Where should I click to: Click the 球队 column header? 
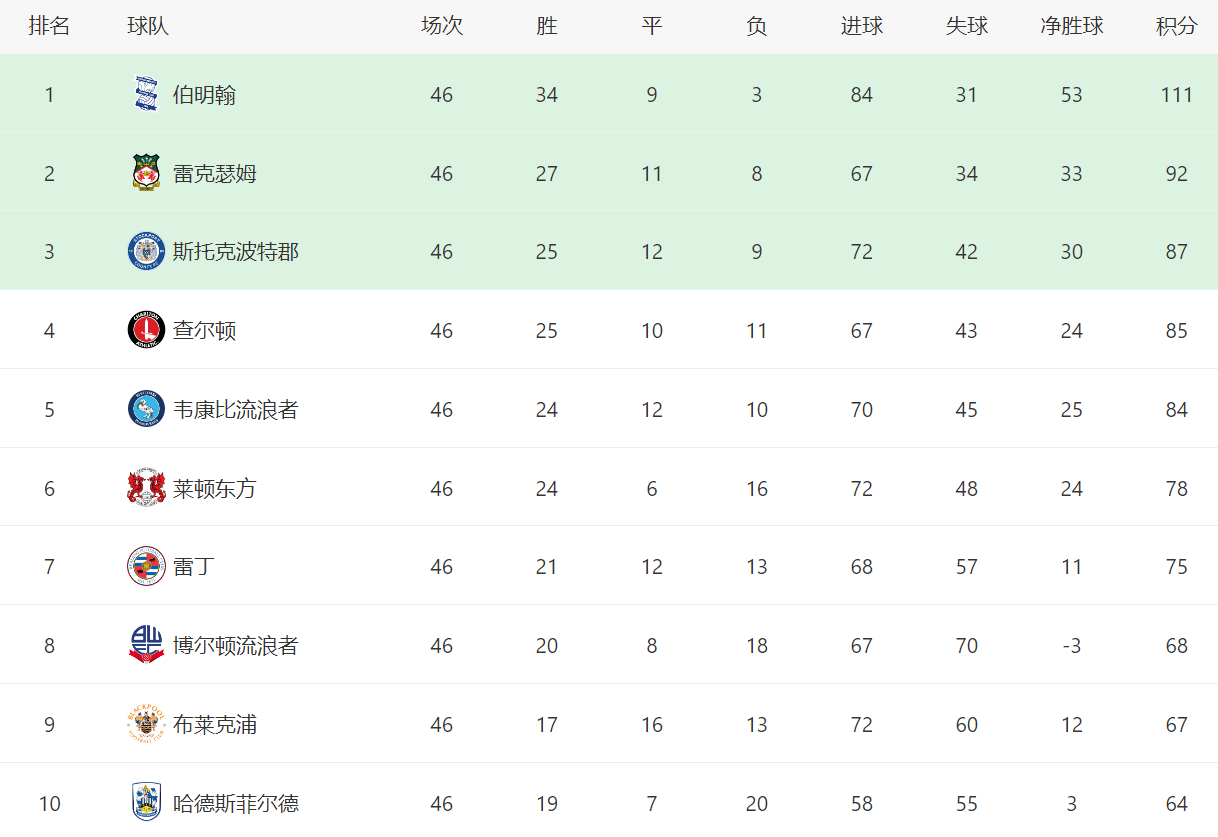coord(148,27)
